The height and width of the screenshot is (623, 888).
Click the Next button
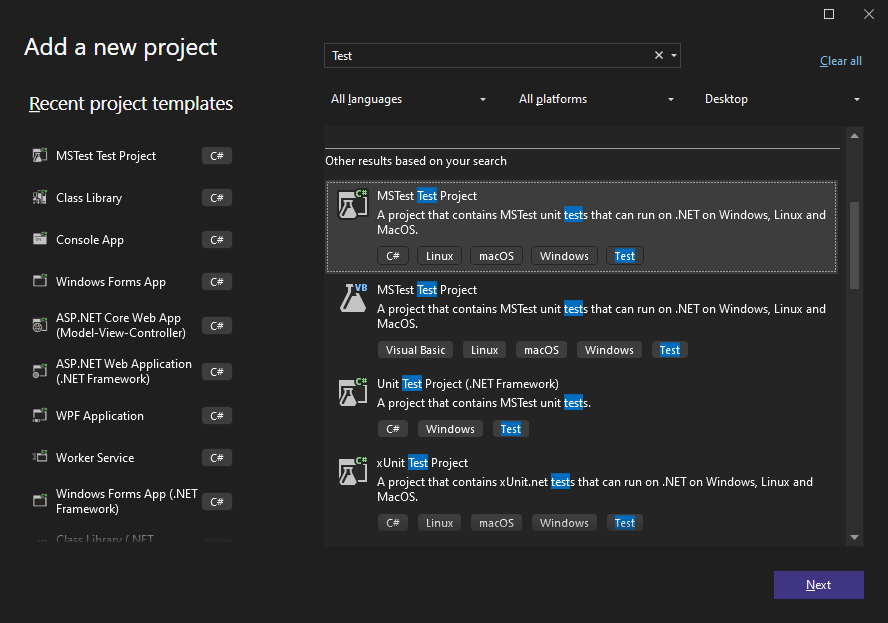818,584
